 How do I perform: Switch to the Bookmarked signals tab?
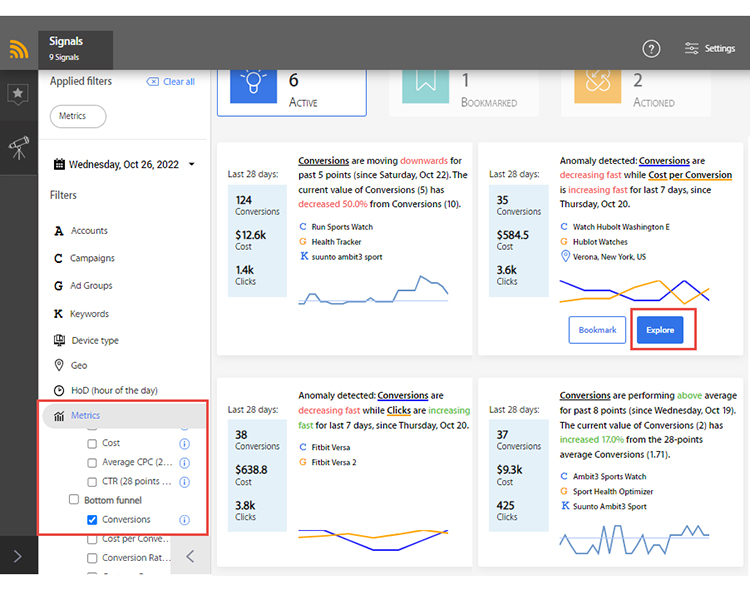(463, 92)
